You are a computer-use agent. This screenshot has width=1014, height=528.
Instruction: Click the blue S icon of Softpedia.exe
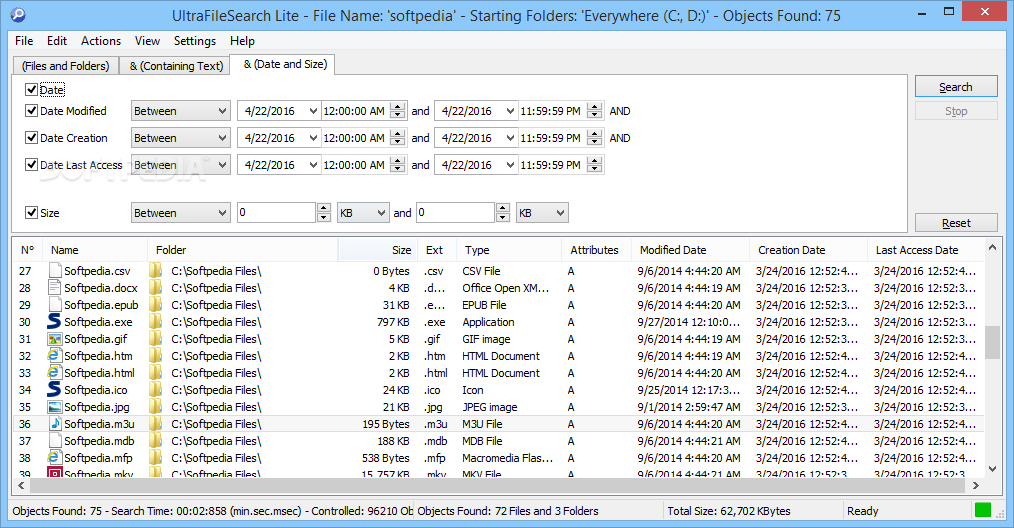[x=55, y=322]
